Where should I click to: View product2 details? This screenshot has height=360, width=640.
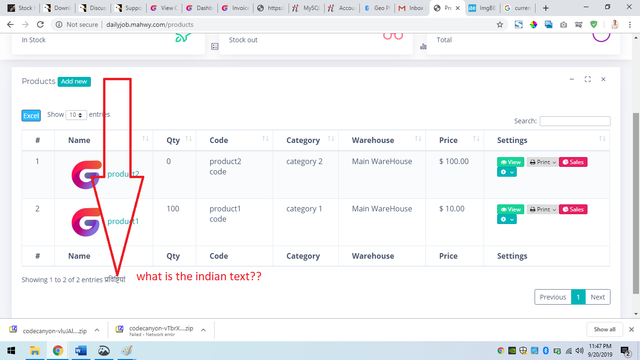pos(511,162)
